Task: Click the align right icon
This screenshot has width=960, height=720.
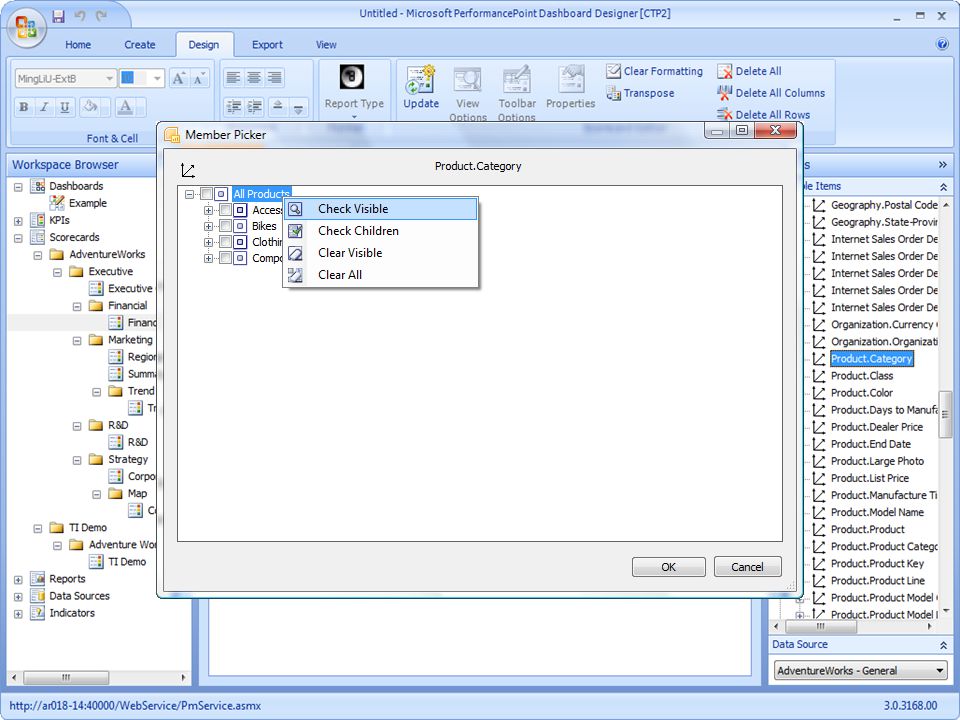Action: 274,78
